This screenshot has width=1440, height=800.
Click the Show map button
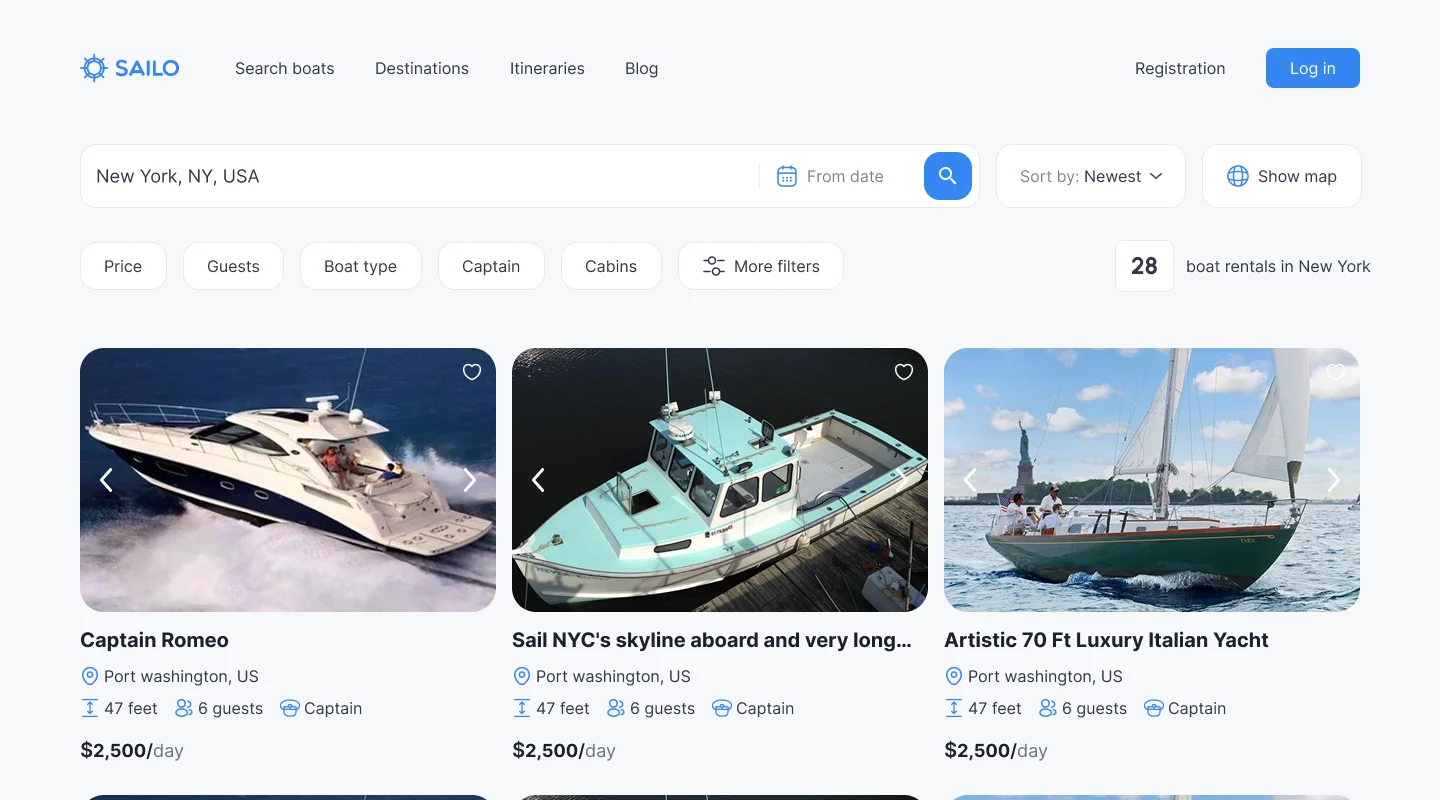point(1282,176)
